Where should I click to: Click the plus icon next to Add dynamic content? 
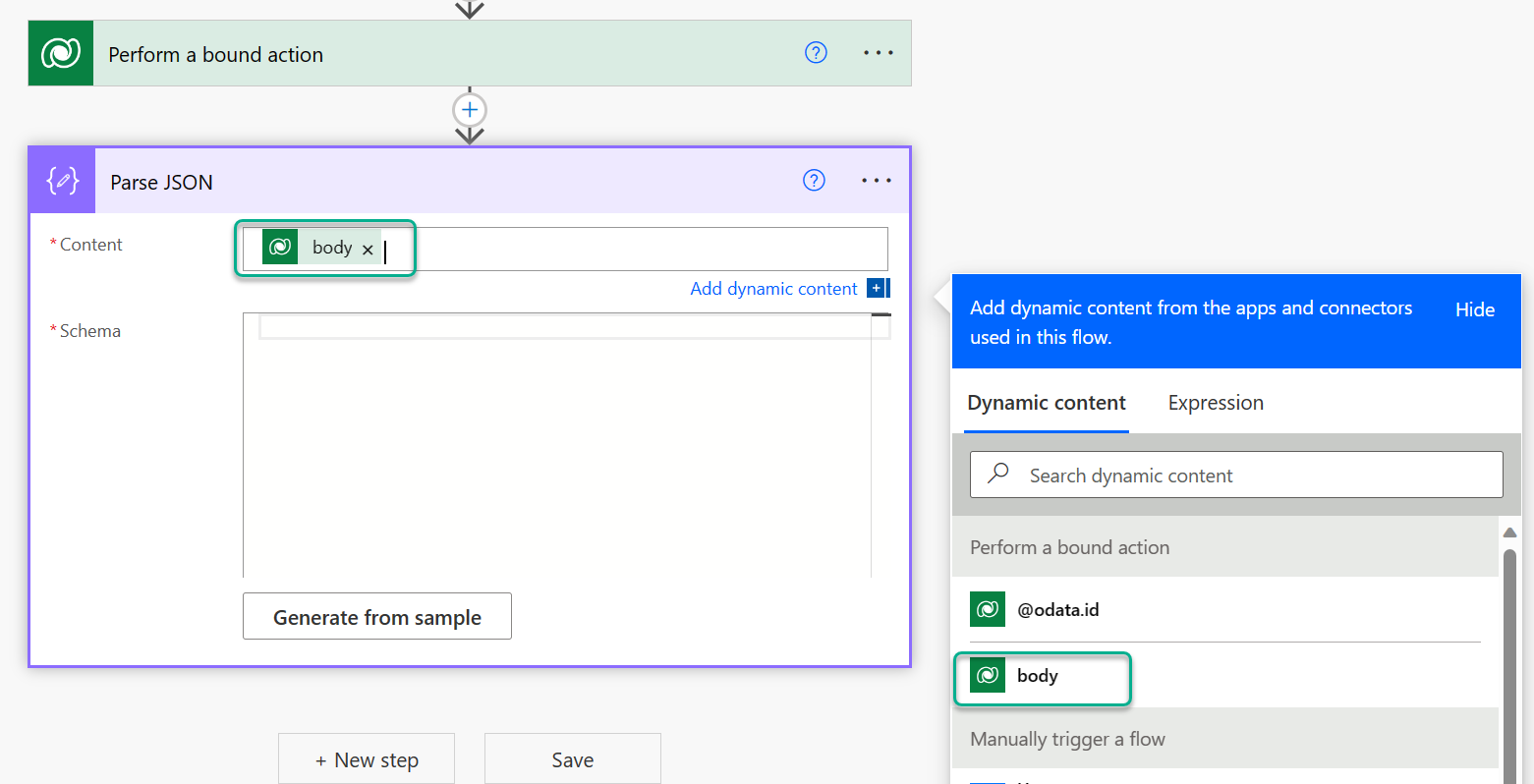point(876,288)
